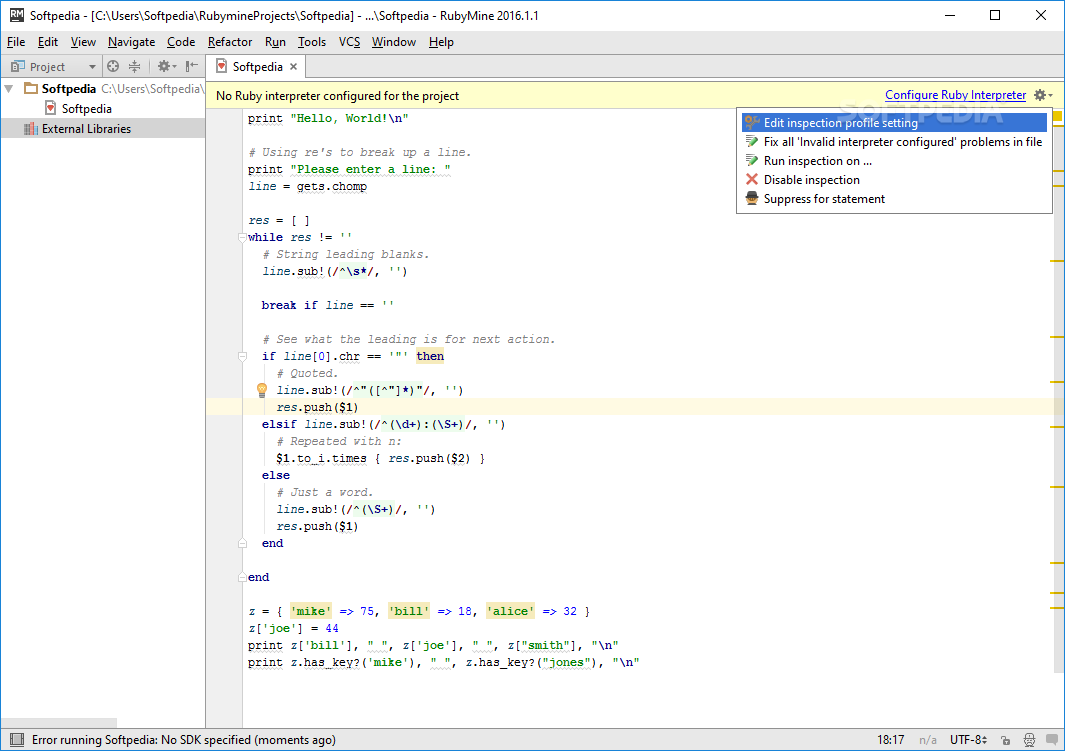Image resolution: width=1065 pixels, height=751 pixels.
Task: Collapse the if block fold marker
Action: coord(242,356)
